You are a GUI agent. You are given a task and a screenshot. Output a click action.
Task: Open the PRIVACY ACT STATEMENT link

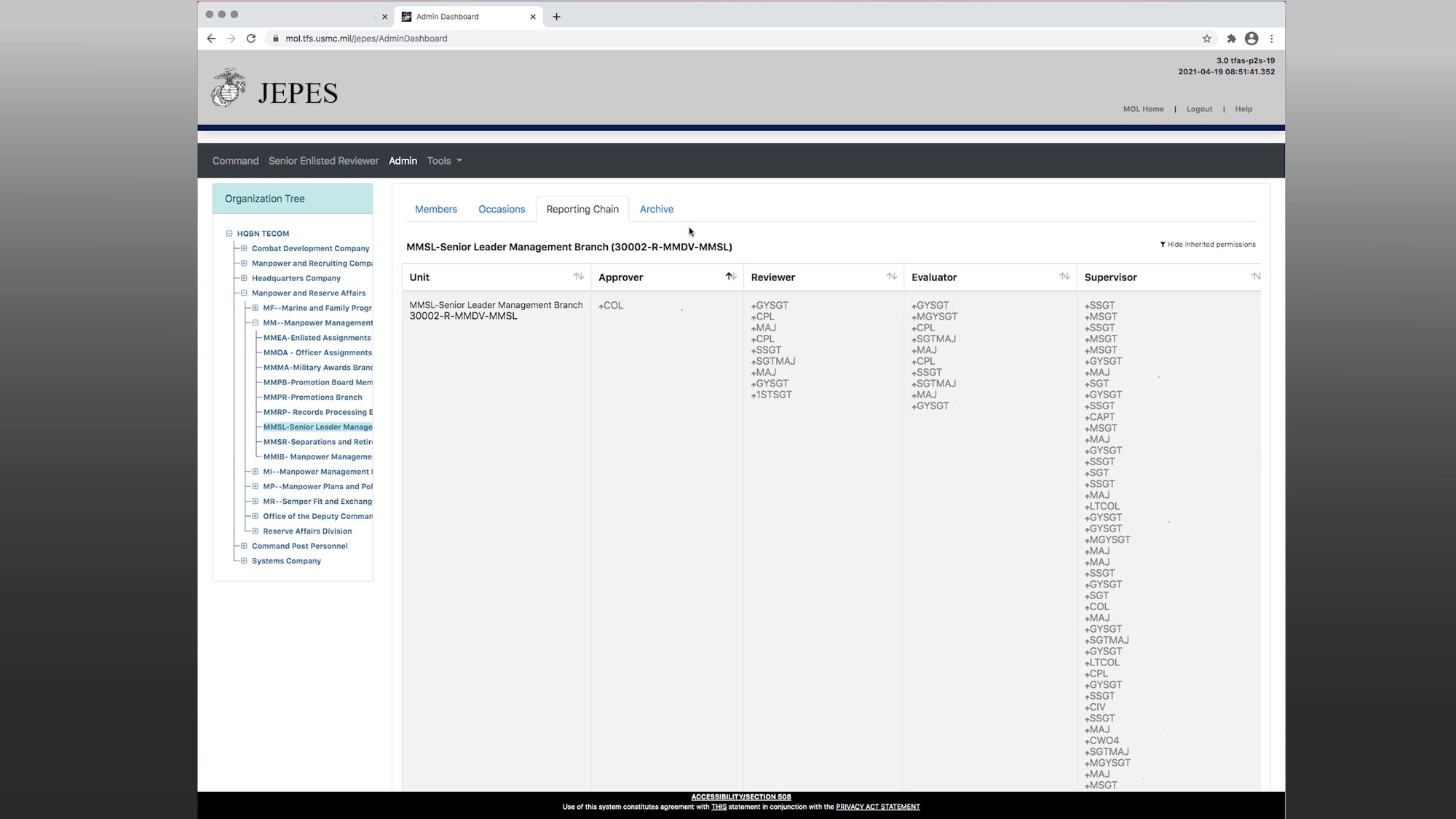(x=877, y=807)
